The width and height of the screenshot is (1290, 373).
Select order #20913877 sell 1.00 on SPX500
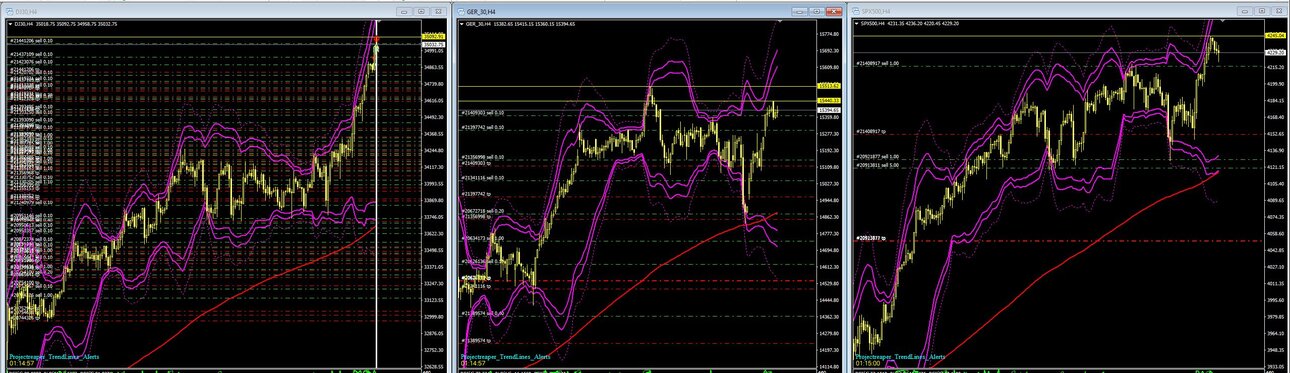[x=878, y=157]
